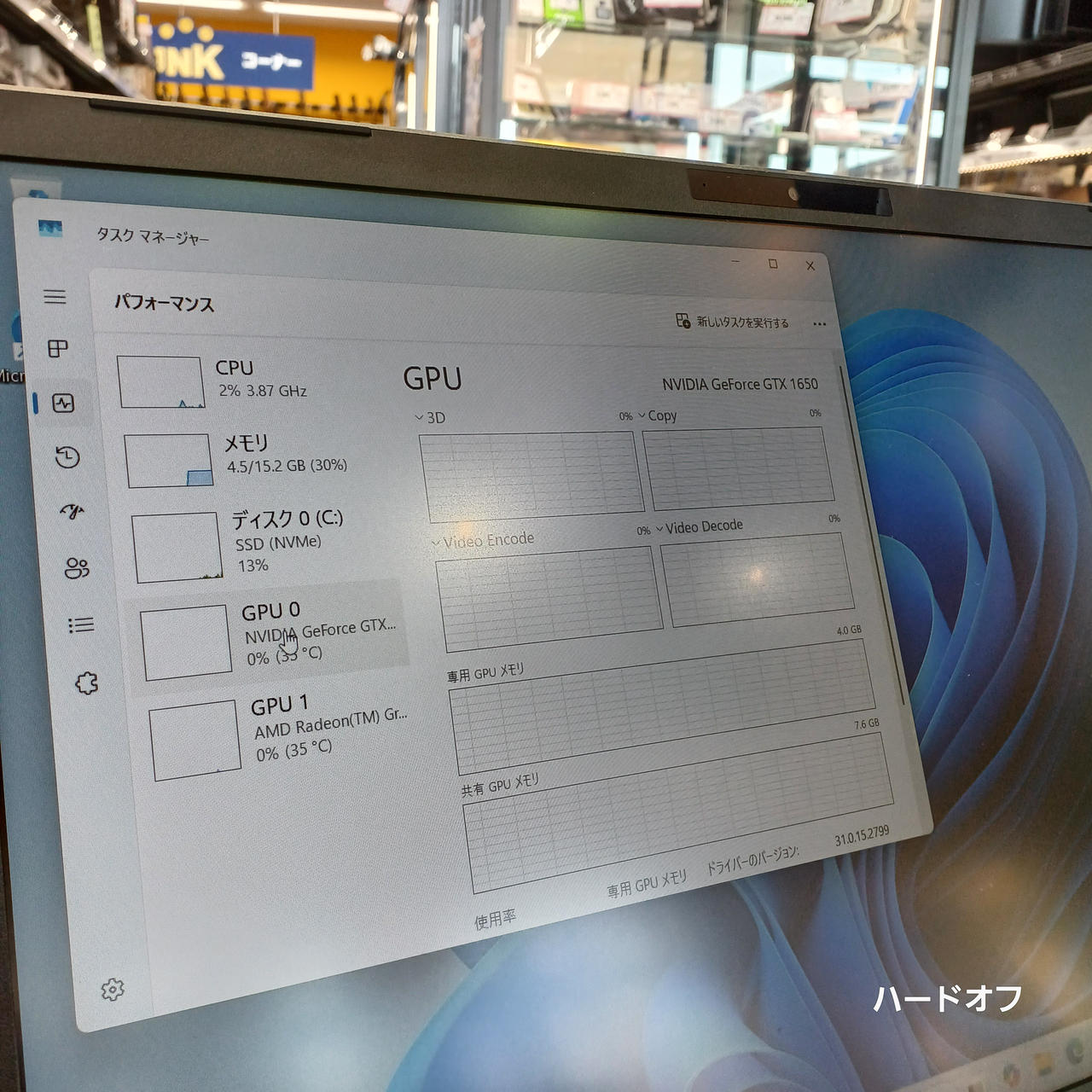Click the 専用 GPU メモリ graph
1092x1092 pixels.
[x=662, y=706]
